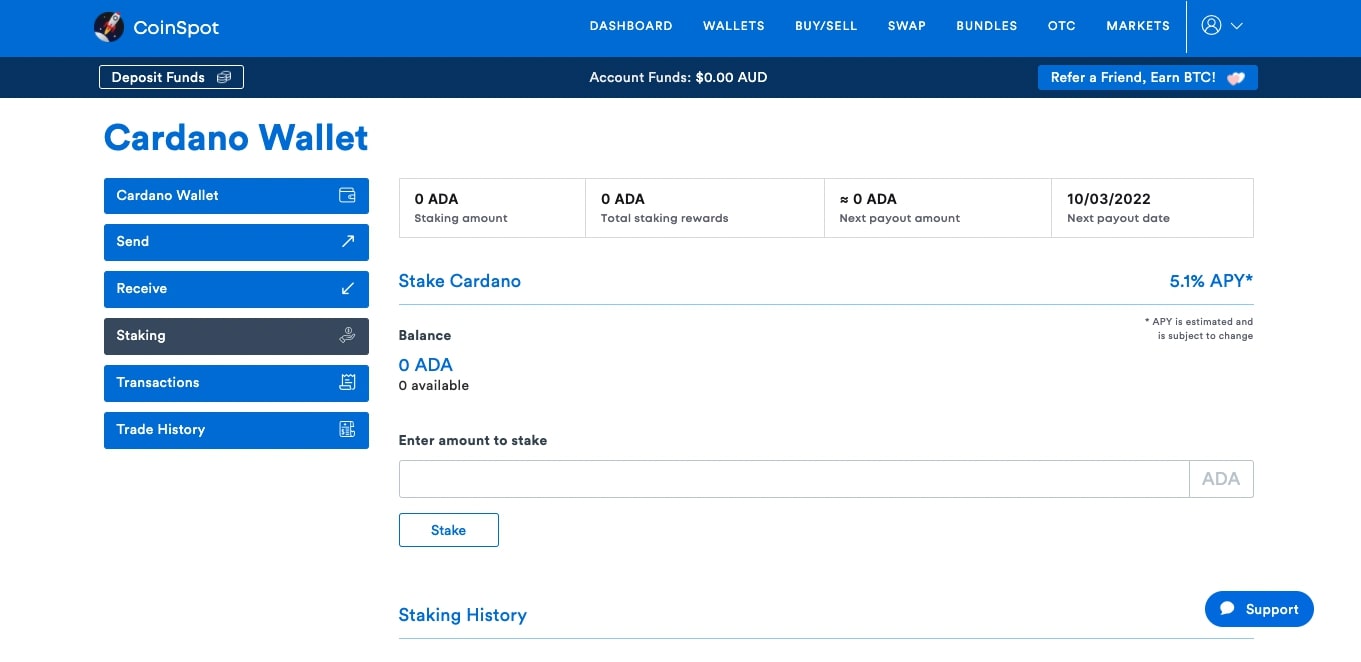Open the user account profile icon
Image resolution: width=1361 pixels, height=662 pixels.
pyautogui.click(x=1211, y=26)
